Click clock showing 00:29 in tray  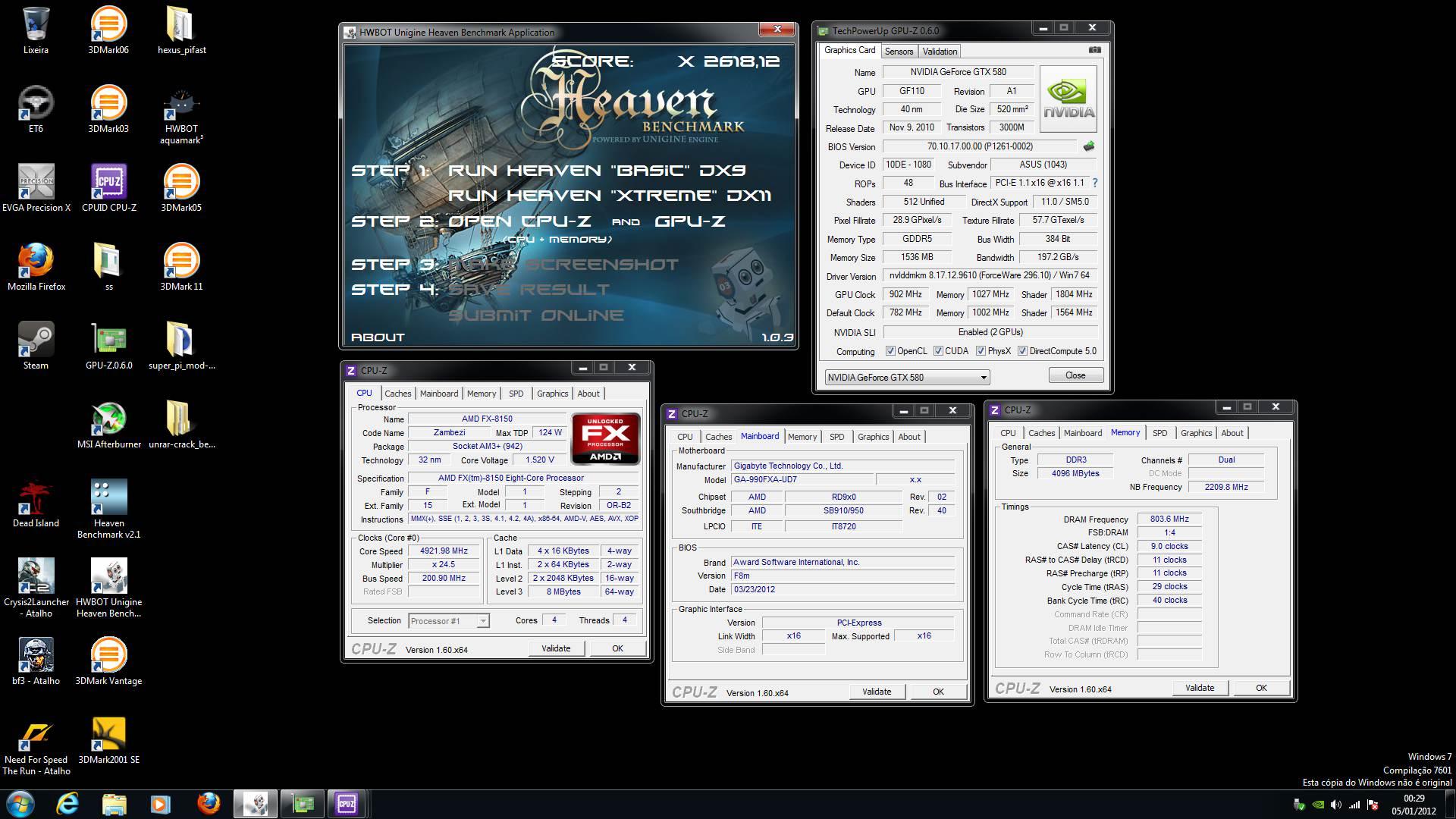click(1414, 798)
